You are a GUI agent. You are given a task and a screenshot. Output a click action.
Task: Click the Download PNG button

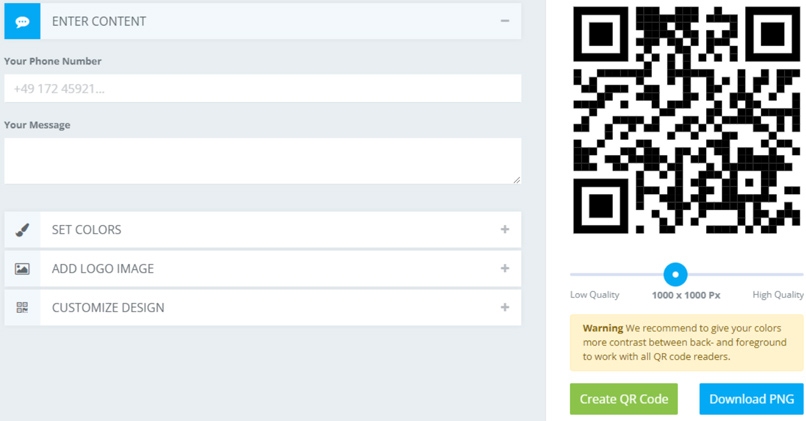click(752, 399)
